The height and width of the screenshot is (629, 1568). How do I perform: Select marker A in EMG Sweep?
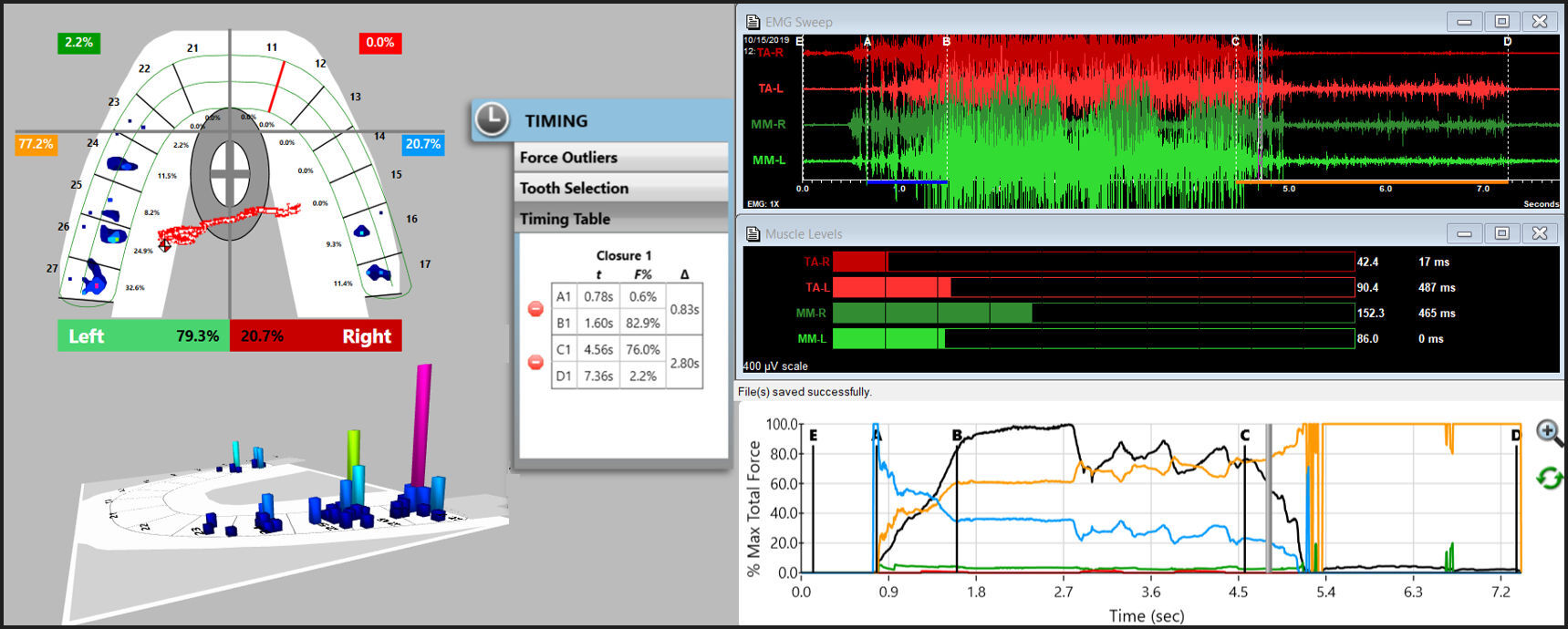click(x=867, y=42)
